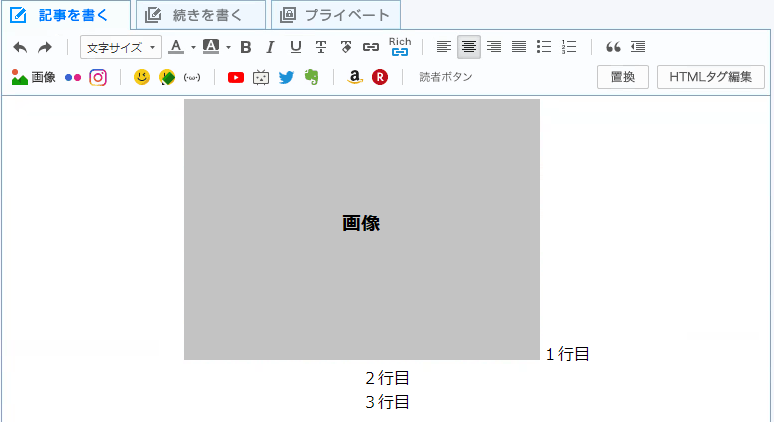Align text to the right
This screenshot has width=774, height=422.
pos(494,47)
